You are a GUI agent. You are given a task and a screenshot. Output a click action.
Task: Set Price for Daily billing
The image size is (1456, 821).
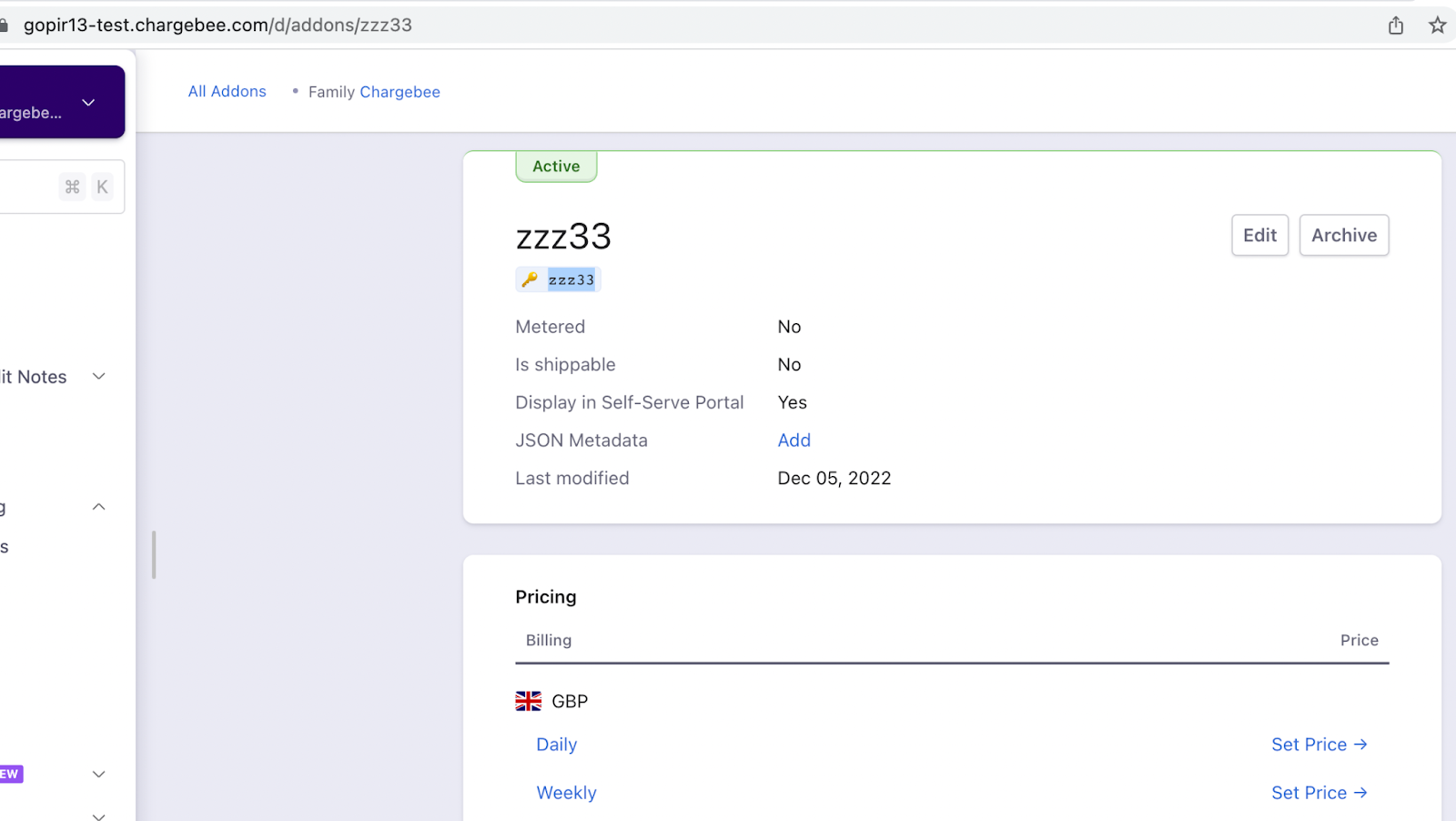[x=1319, y=745]
